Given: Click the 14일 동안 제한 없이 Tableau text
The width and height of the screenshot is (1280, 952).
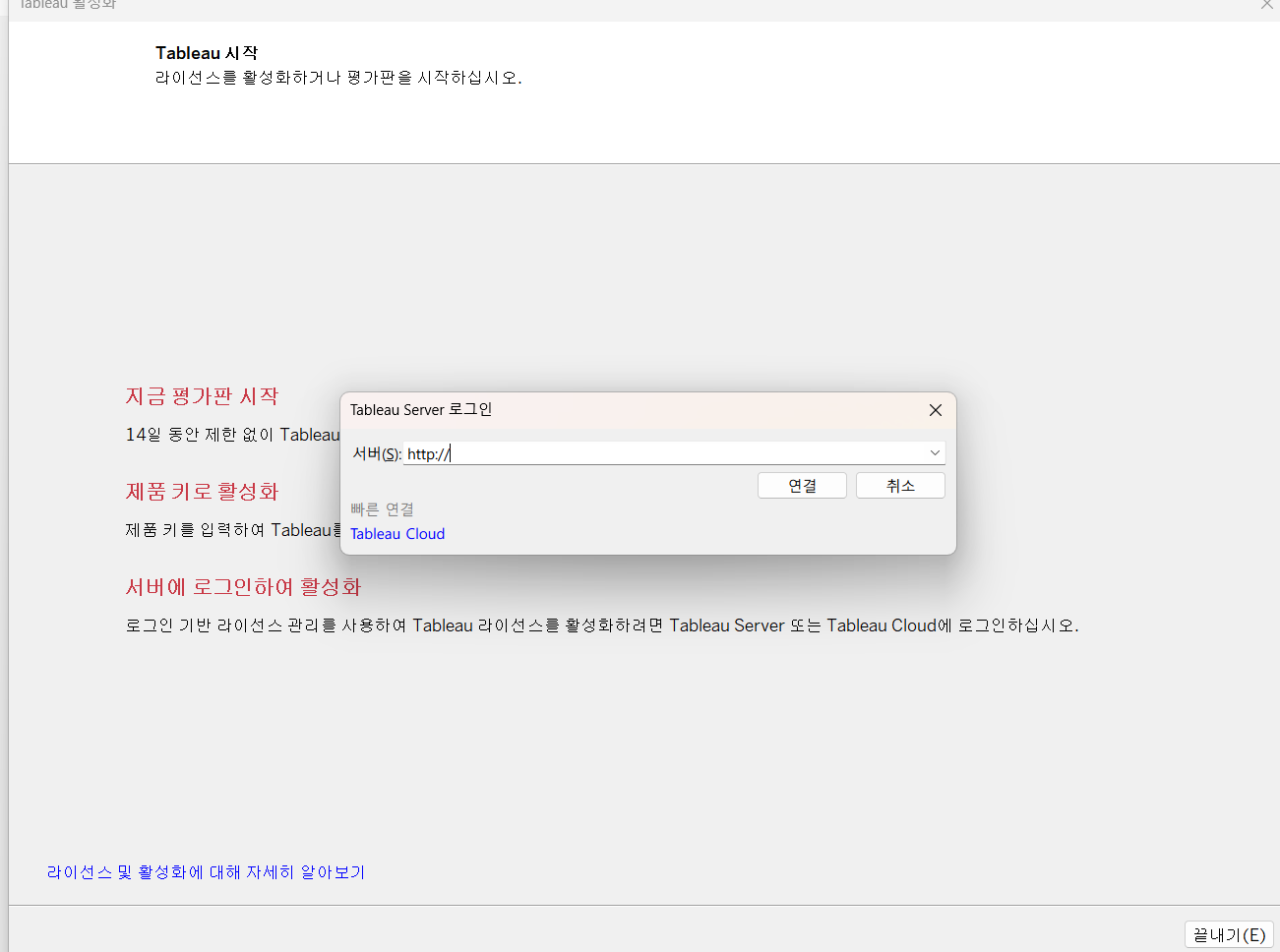Looking at the screenshot, I should pos(232,435).
